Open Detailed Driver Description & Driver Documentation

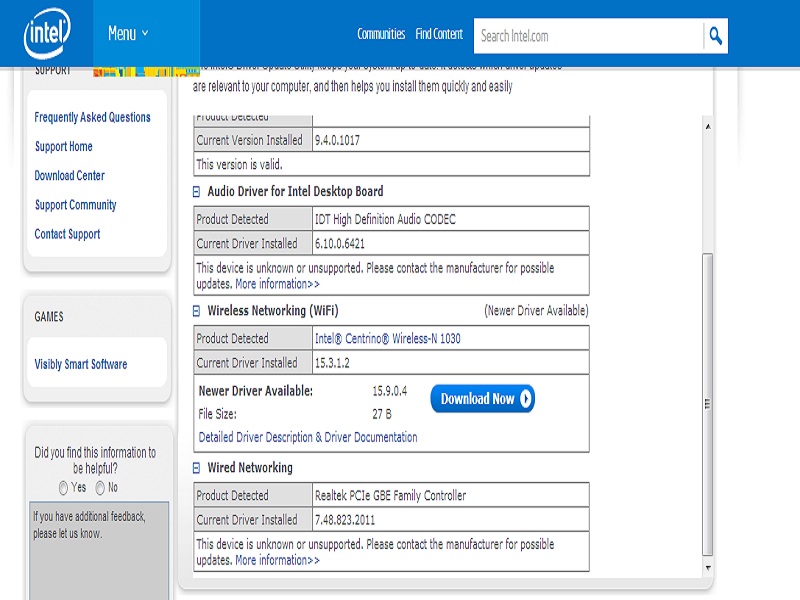(x=308, y=437)
